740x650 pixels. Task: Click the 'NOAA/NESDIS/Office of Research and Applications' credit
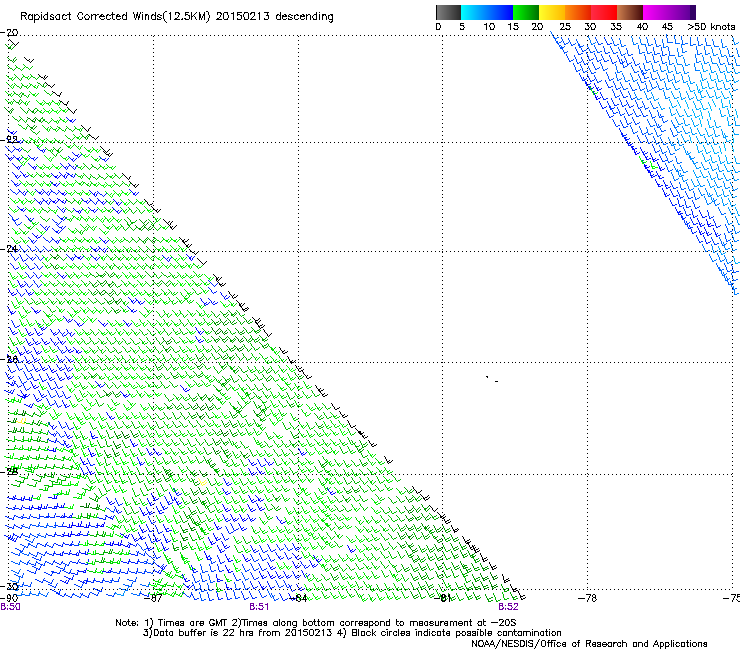point(589,644)
